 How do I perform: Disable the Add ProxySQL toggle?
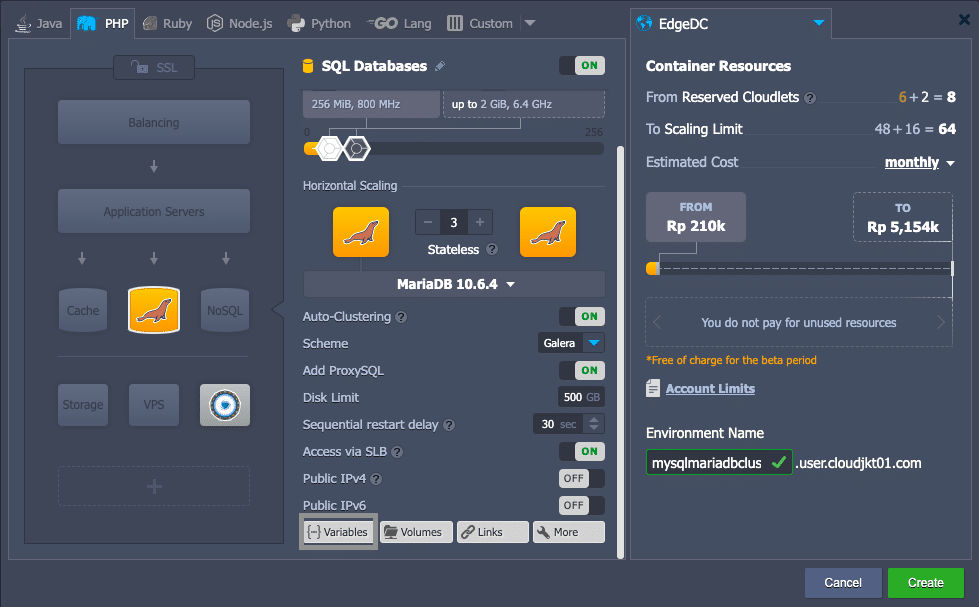581,370
